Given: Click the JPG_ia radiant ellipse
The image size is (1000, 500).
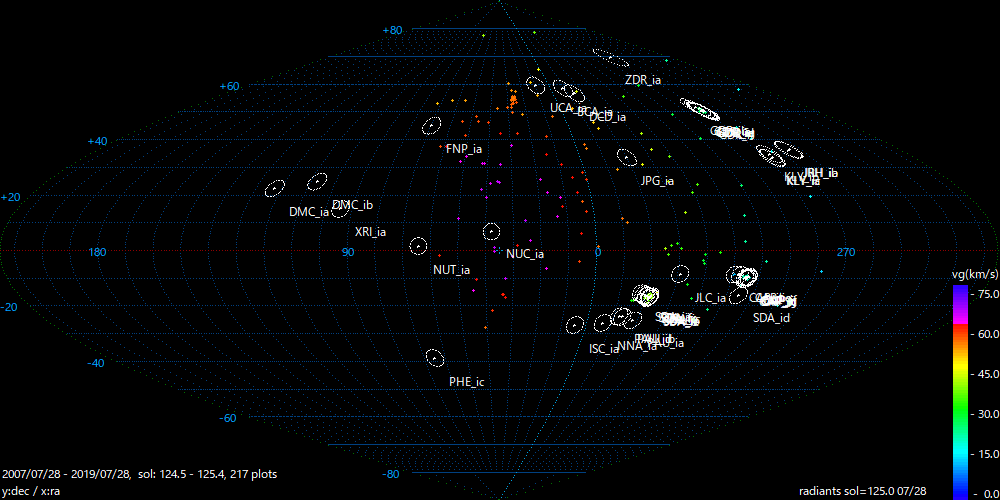Looking at the screenshot, I should 627,157.
